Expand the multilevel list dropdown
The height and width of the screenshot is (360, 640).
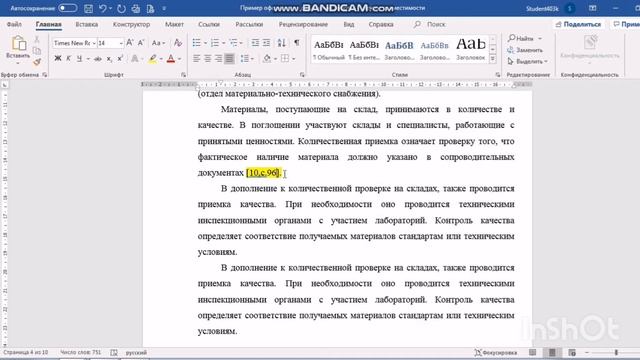click(x=241, y=43)
